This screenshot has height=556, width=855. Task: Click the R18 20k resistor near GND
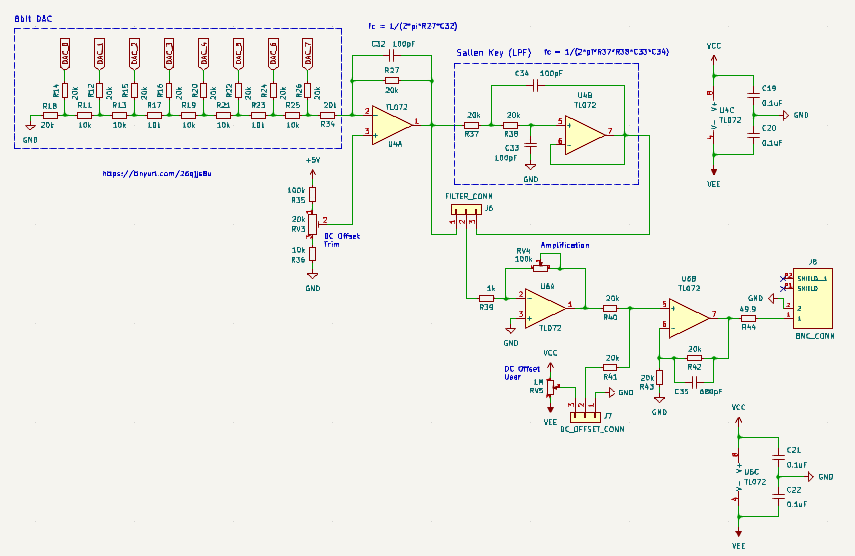49,116
